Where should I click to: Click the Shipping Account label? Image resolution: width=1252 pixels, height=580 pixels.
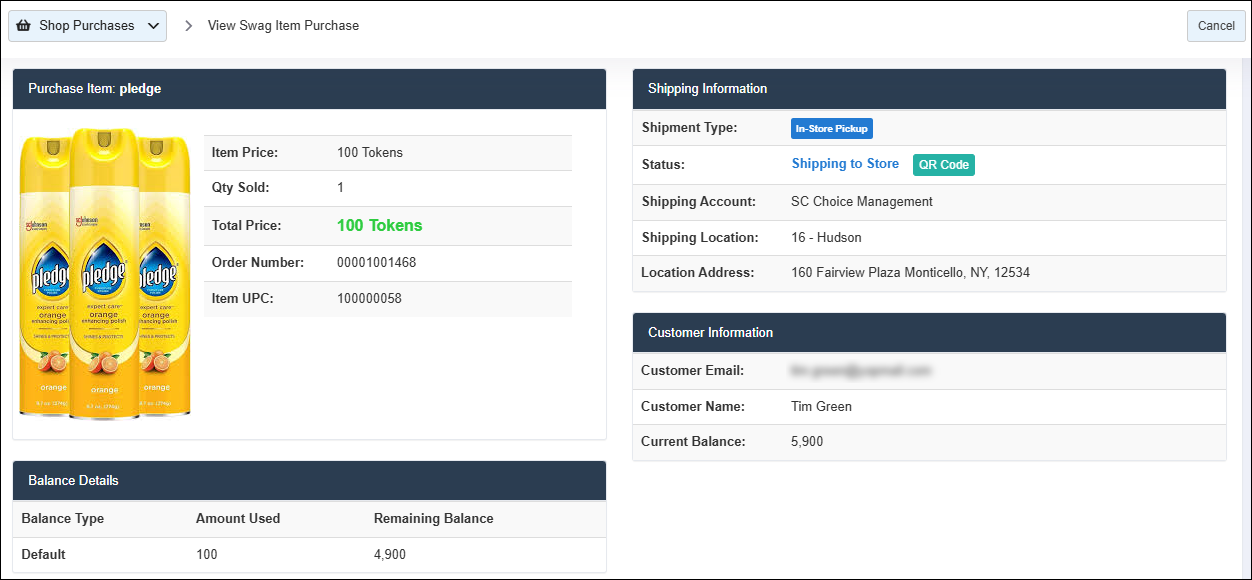pyautogui.click(x=698, y=202)
